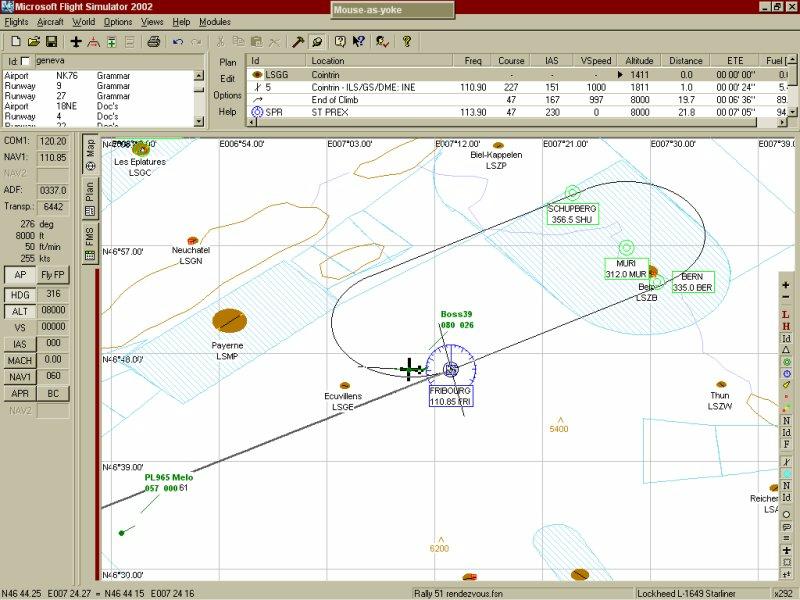This screenshot has height=600, width=800.
Task: Click the zoom in plus icon on map sidebar
Action: [787, 283]
